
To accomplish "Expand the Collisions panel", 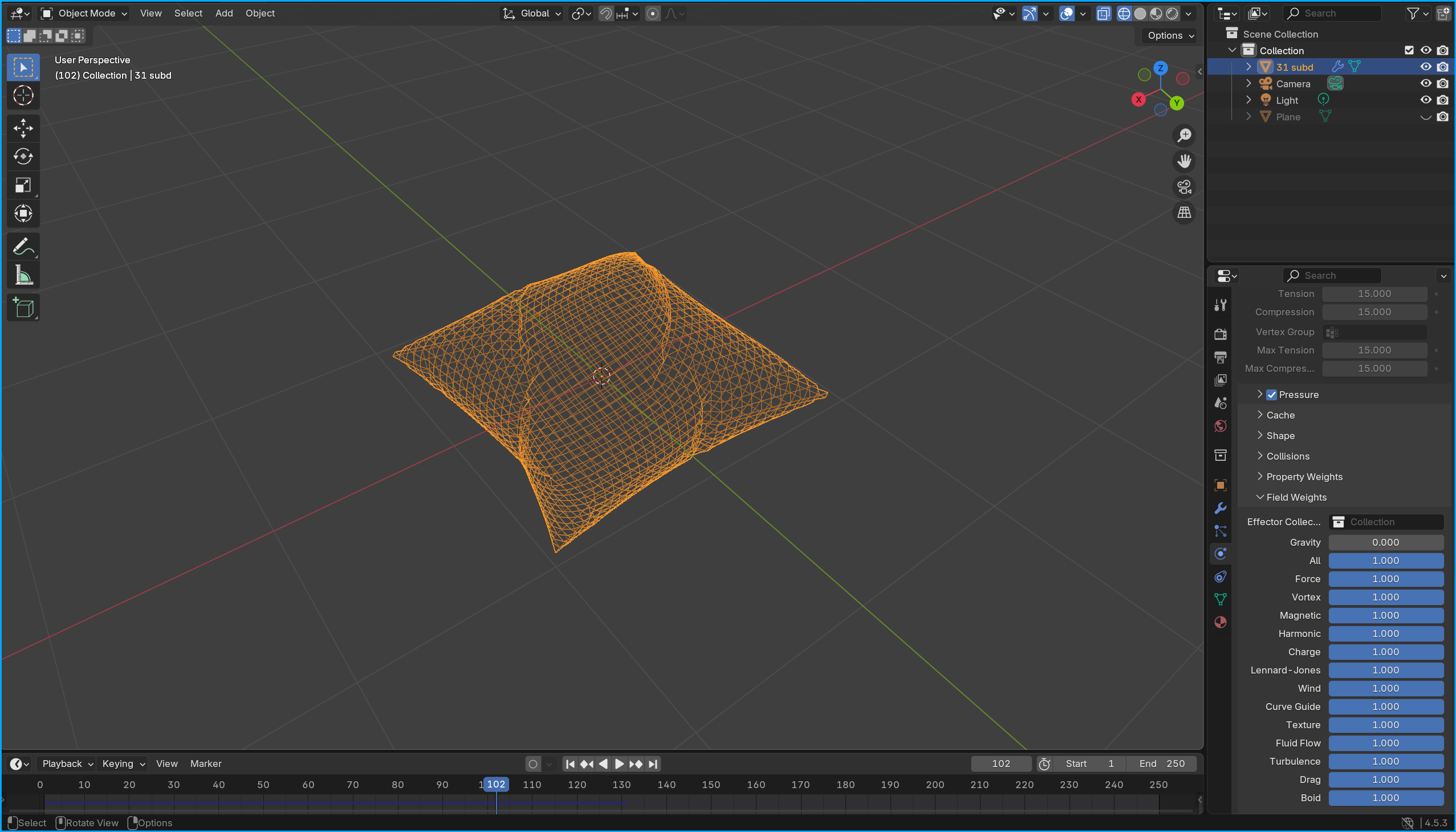I will click(x=1287, y=456).
